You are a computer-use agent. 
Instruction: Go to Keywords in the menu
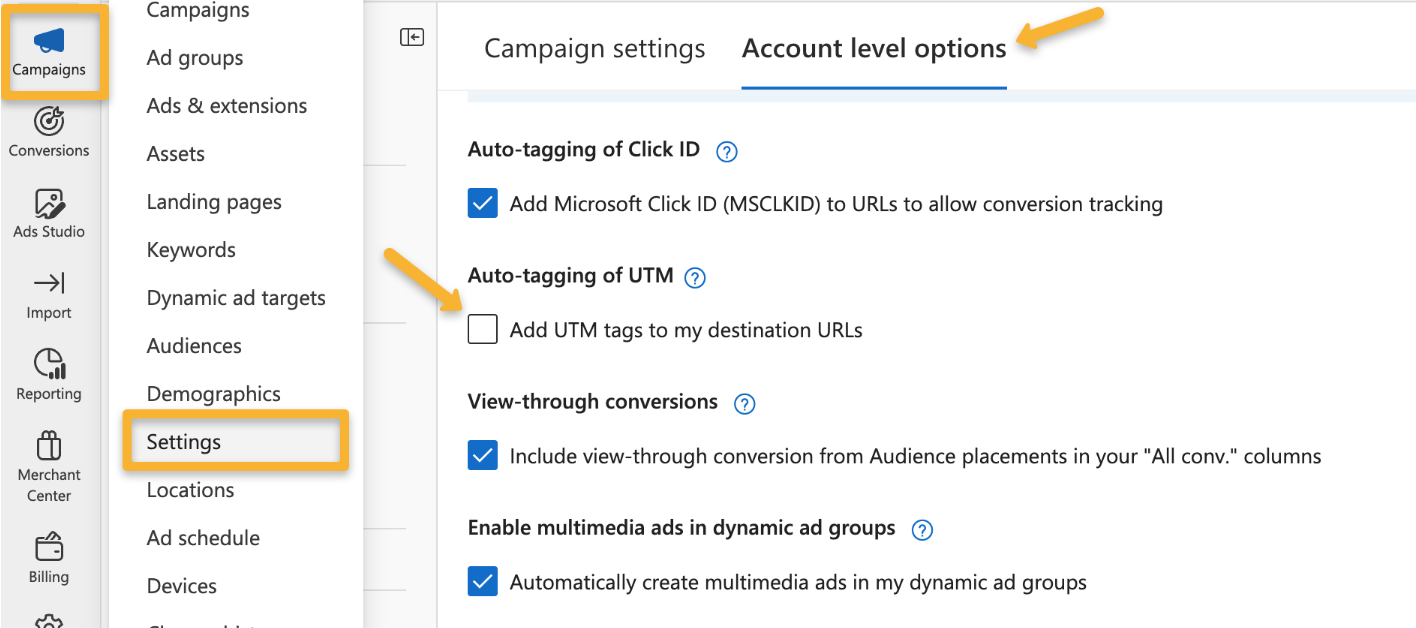point(191,250)
